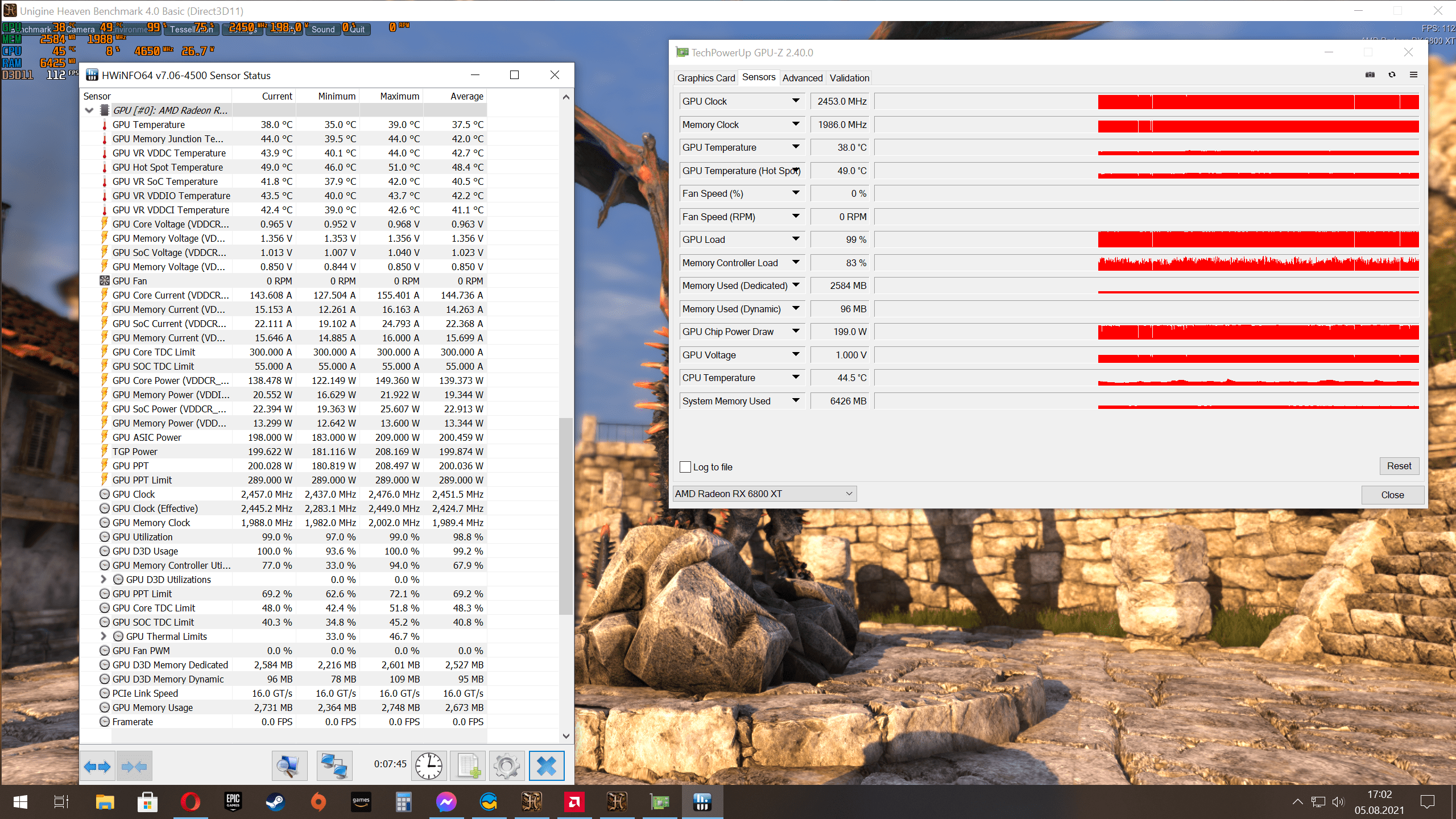Click the HWiNFO reset clock icon

(428, 766)
